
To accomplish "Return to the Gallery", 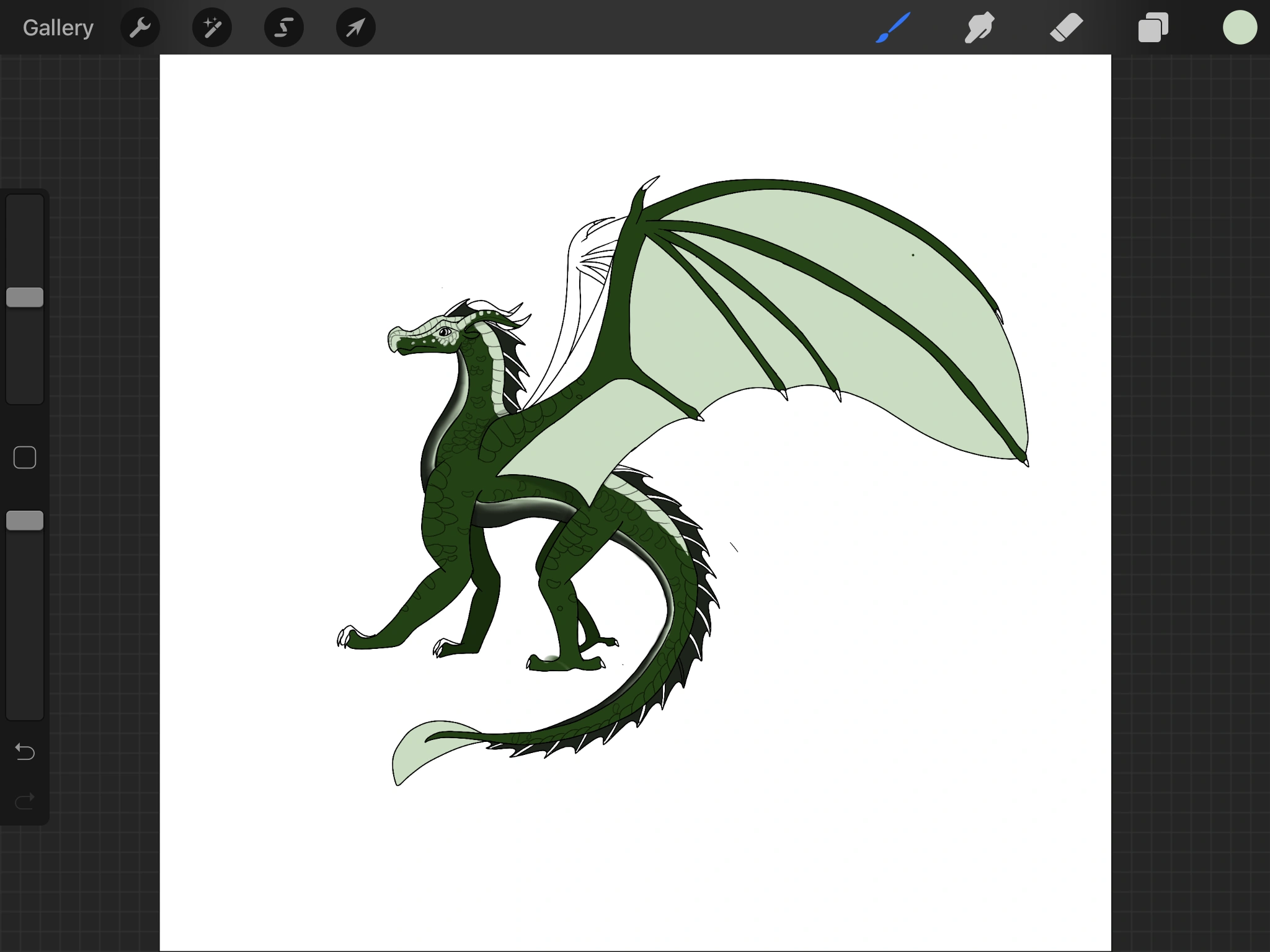I will tap(58, 28).
